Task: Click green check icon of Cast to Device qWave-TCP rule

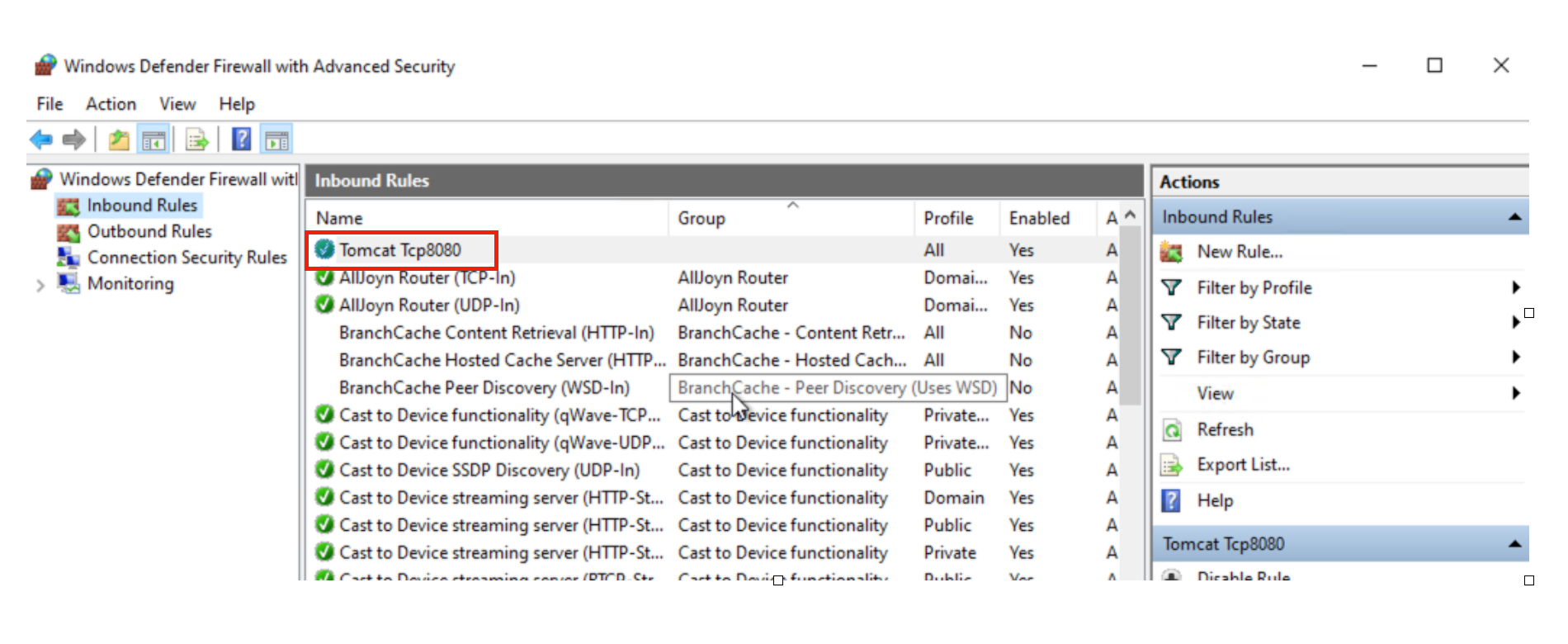Action: [324, 414]
